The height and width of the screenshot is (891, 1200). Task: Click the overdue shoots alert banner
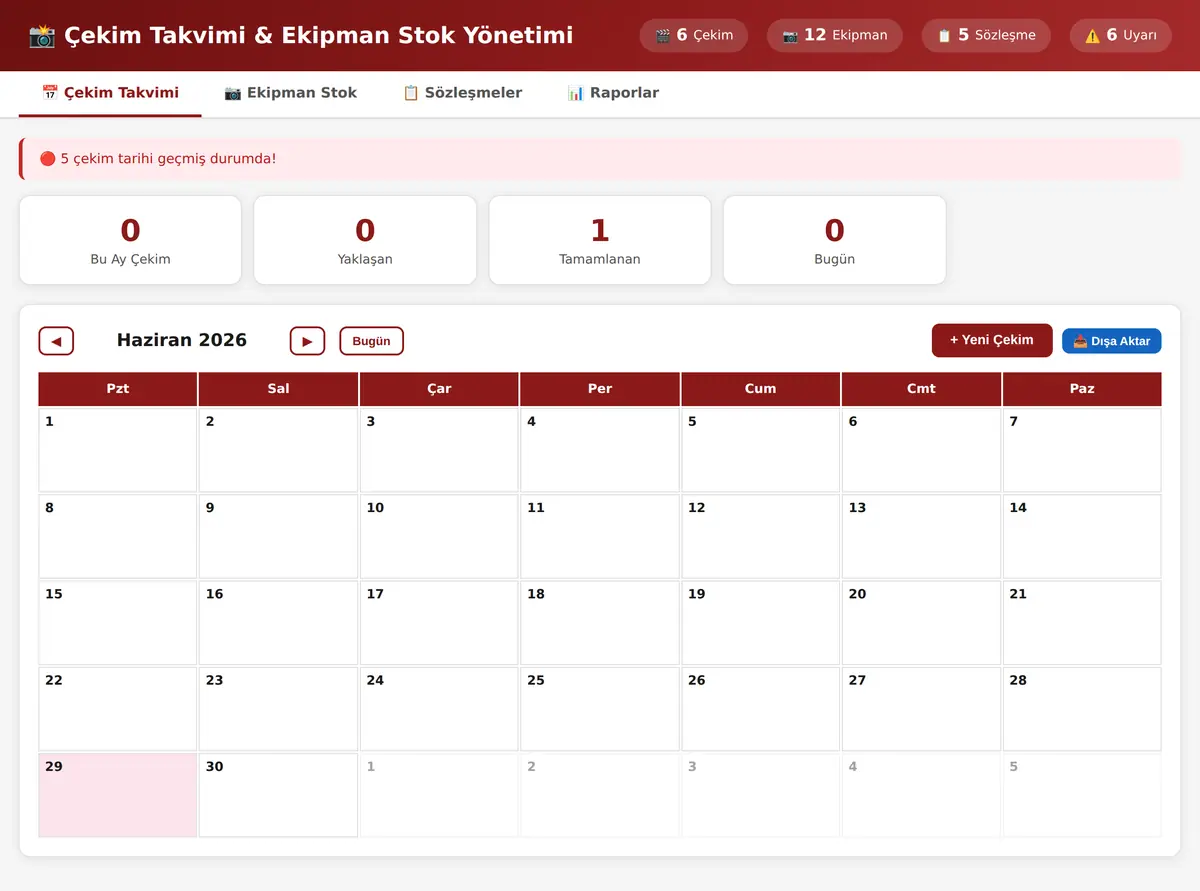[600, 159]
